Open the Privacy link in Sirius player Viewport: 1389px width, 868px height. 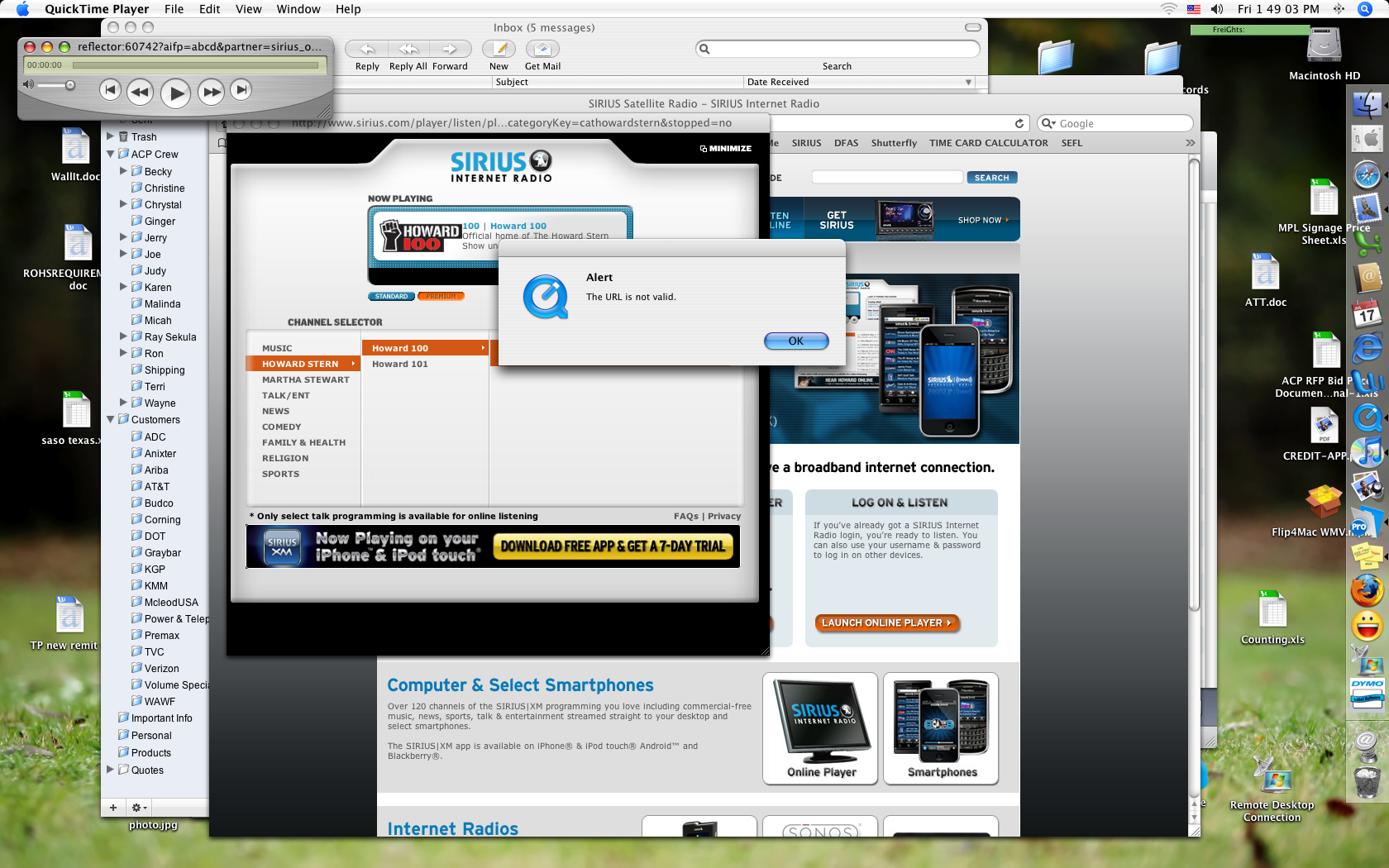(724, 516)
